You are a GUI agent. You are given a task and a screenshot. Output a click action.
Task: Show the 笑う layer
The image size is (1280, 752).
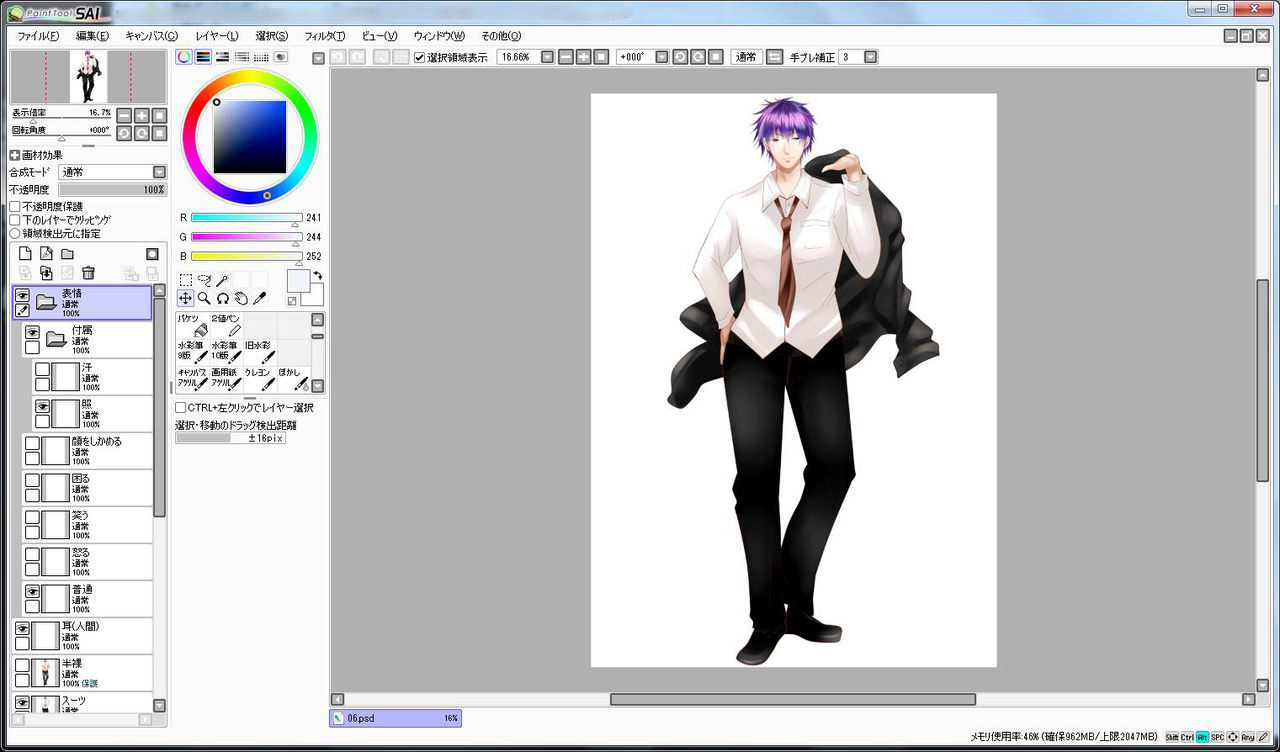[x=32, y=518]
